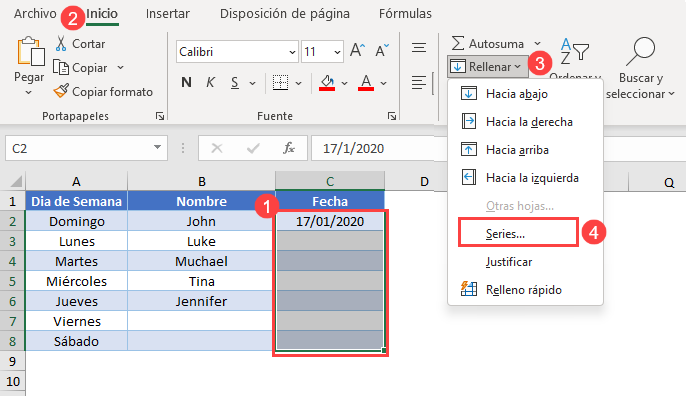686x396 pixels.
Task: Select the cell containing Jennifer
Action: tap(201, 301)
